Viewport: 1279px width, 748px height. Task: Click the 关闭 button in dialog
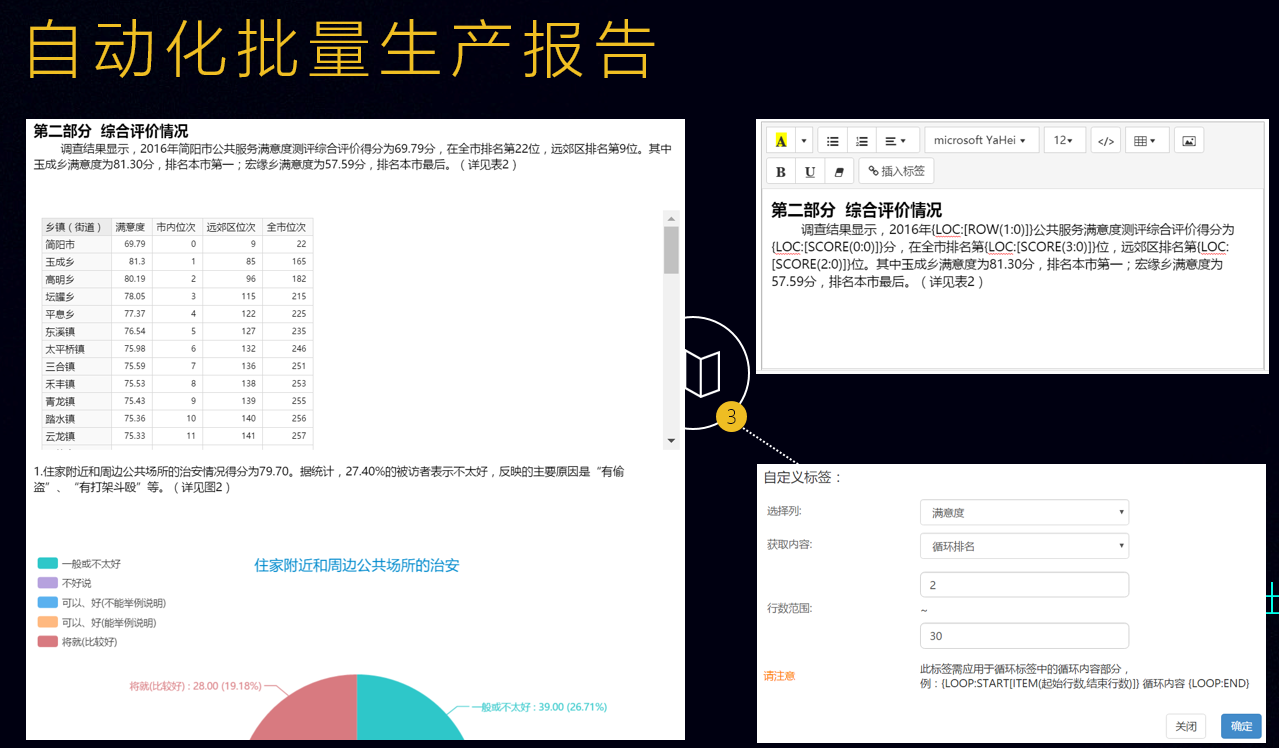(x=1186, y=726)
